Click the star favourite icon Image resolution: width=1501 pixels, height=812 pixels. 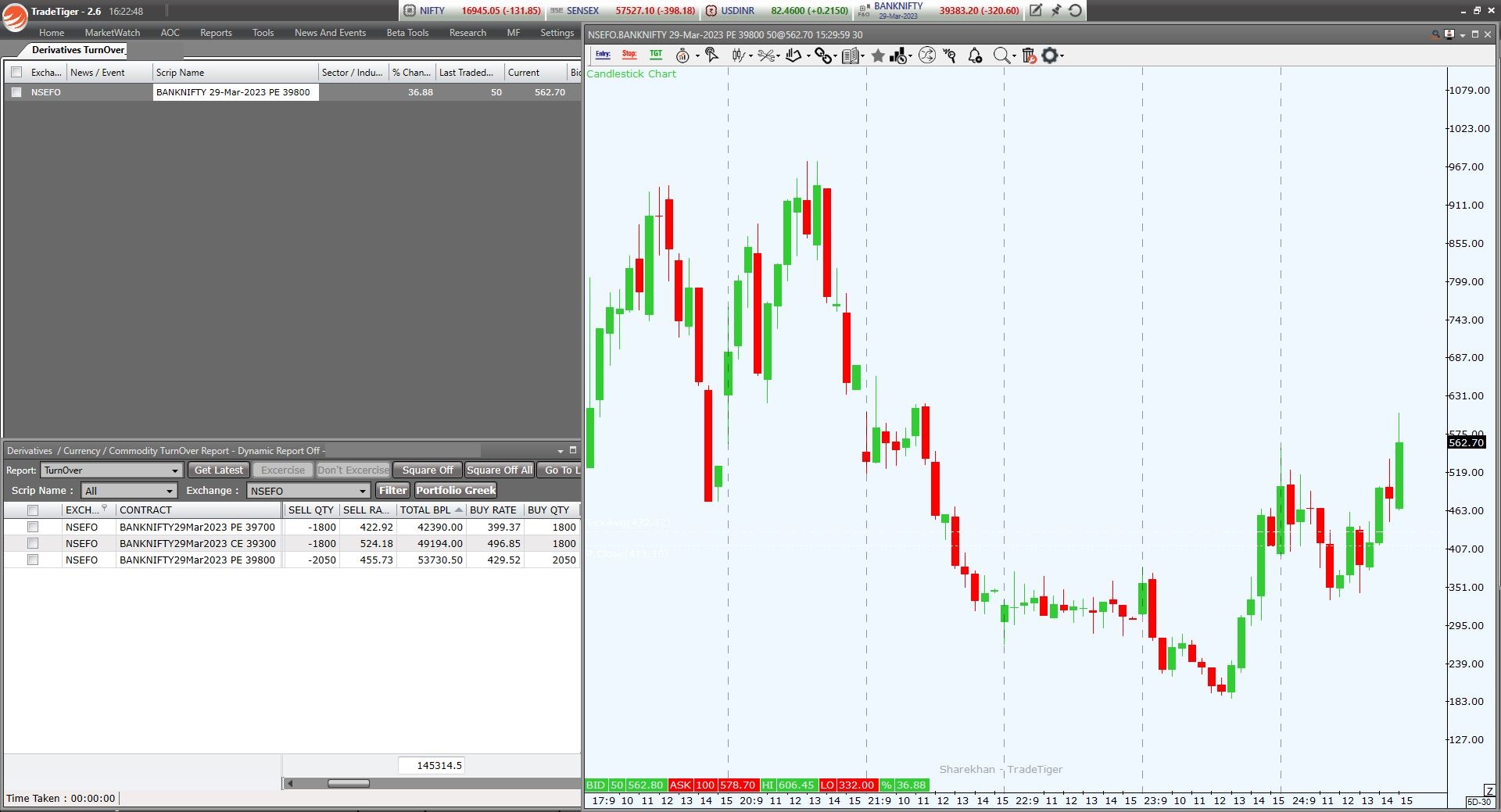click(x=878, y=55)
